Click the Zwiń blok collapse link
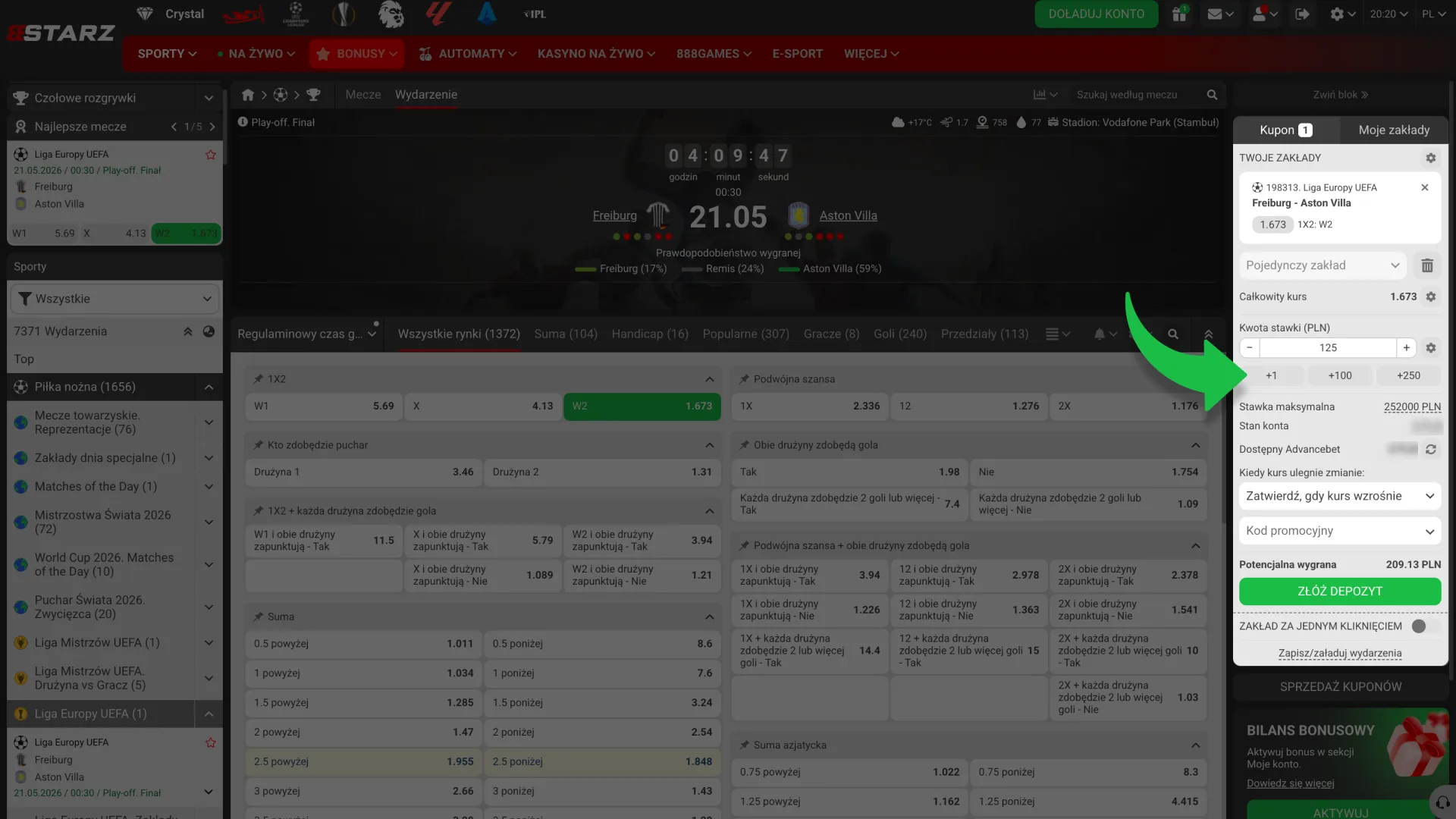This screenshot has width=1456, height=819. pyautogui.click(x=1341, y=95)
